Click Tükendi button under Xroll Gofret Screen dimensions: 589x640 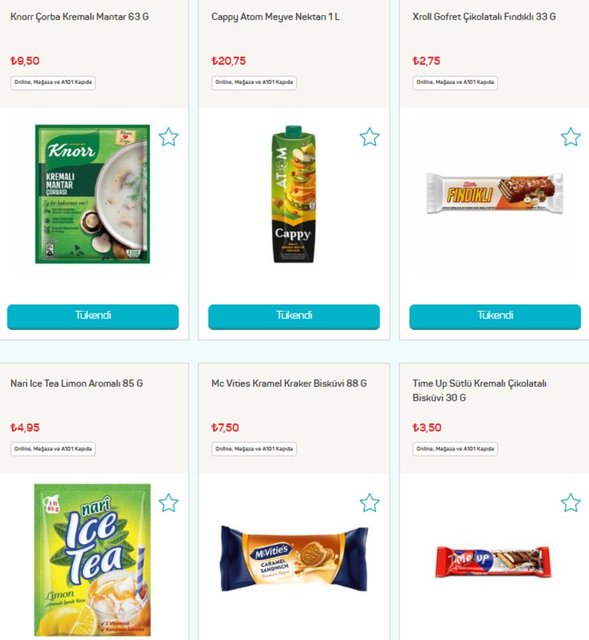[495, 316]
